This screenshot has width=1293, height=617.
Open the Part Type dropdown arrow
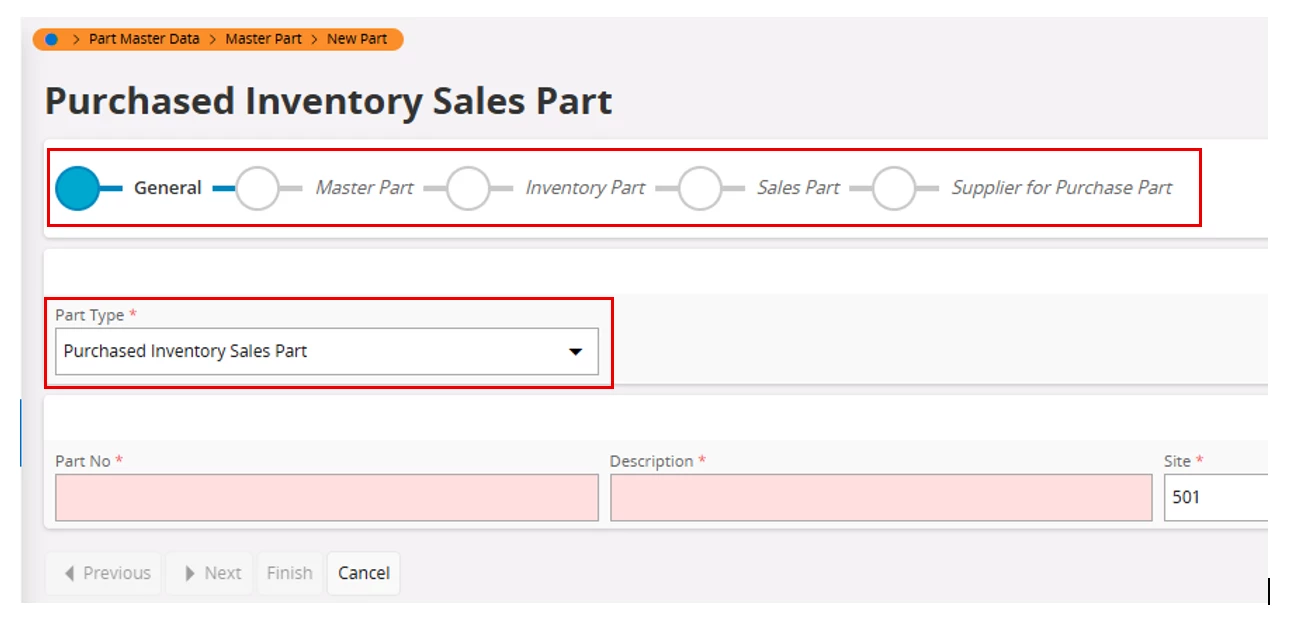pyautogui.click(x=575, y=352)
